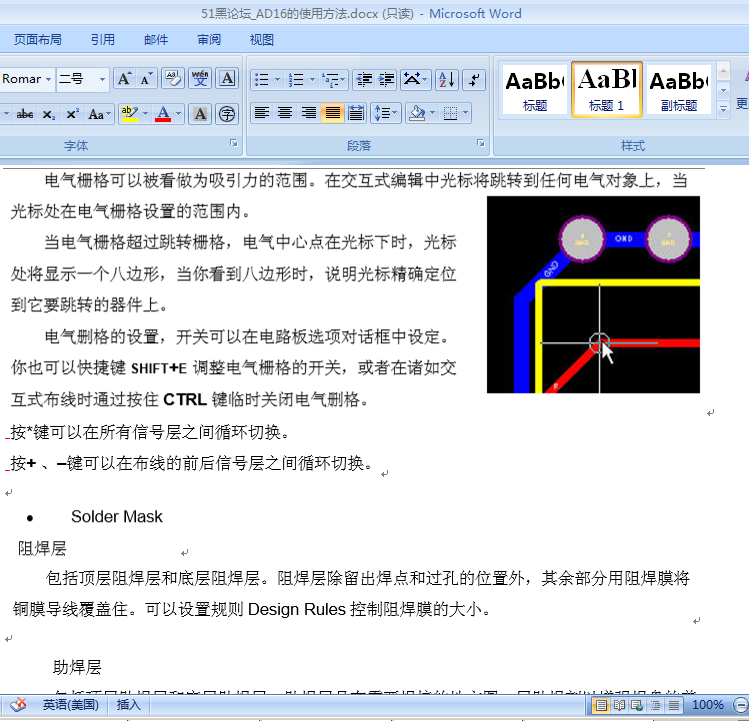Click Increase Indent icon

(x=386, y=80)
